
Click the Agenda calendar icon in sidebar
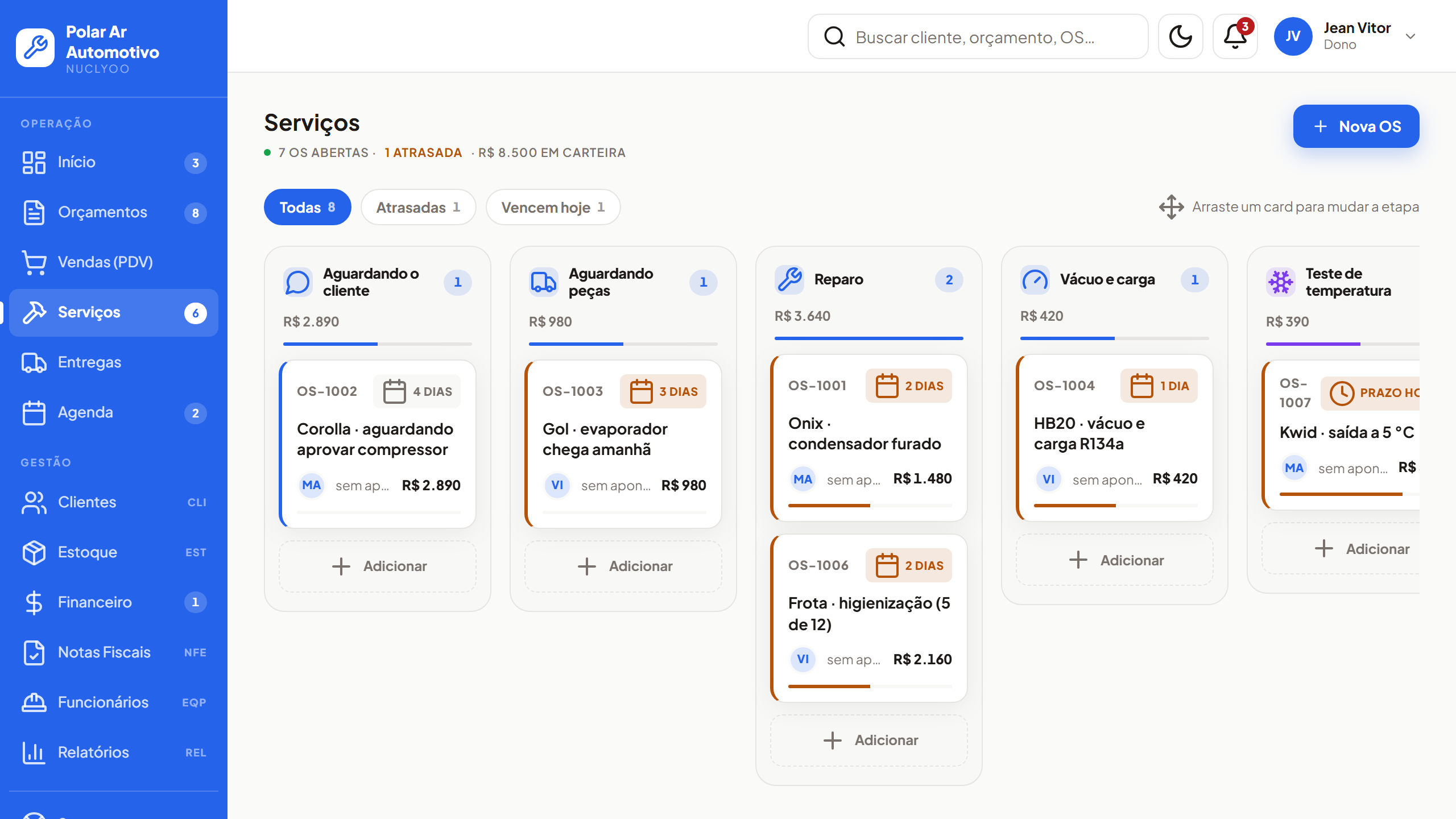(34, 412)
